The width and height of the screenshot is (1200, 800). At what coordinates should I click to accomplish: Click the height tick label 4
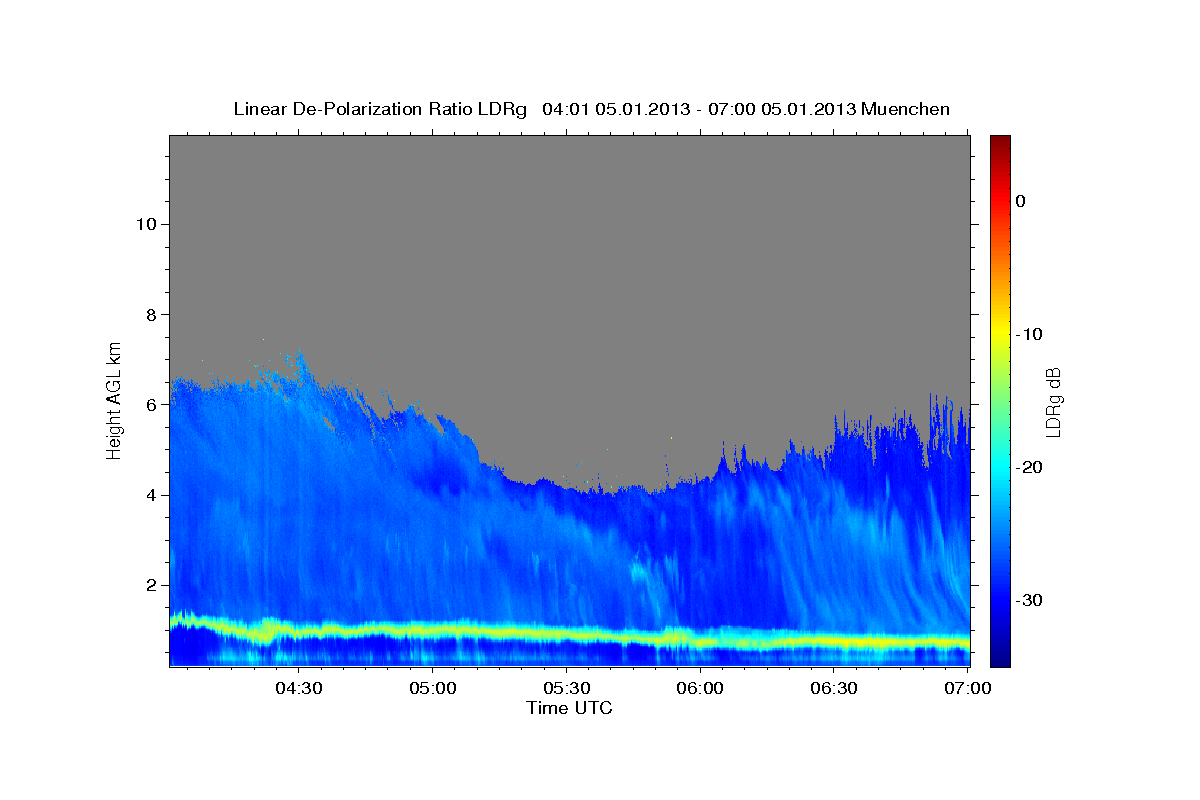click(x=149, y=495)
